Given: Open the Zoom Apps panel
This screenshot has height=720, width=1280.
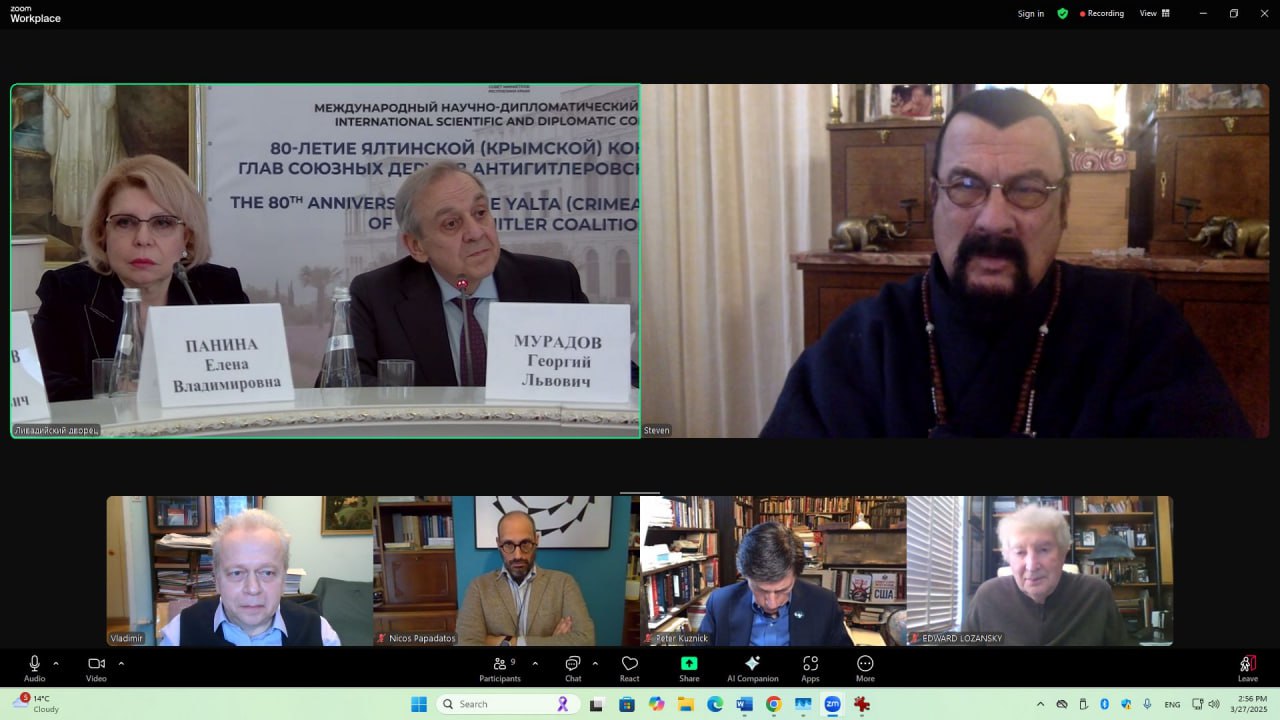Looking at the screenshot, I should pyautogui.click(x=810, y=667).
